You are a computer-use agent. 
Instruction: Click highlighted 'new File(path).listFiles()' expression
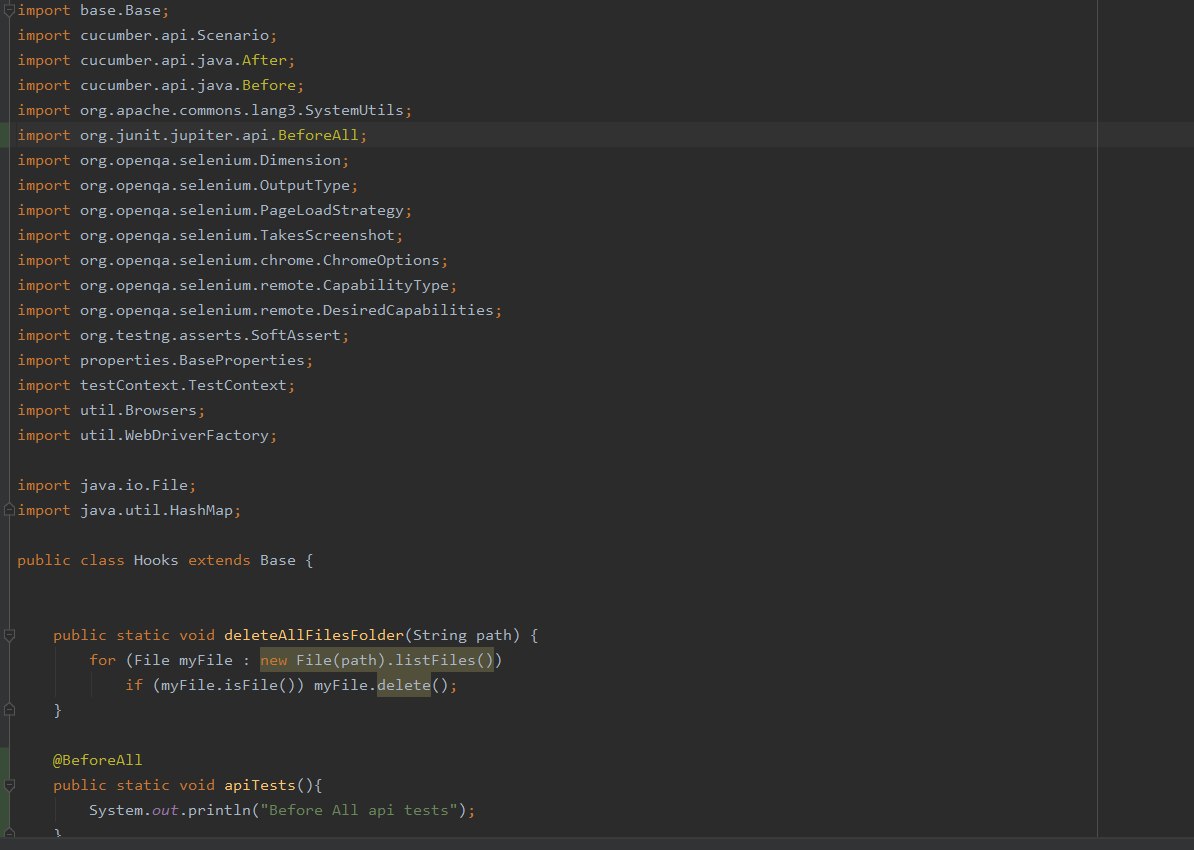point(376,660)
